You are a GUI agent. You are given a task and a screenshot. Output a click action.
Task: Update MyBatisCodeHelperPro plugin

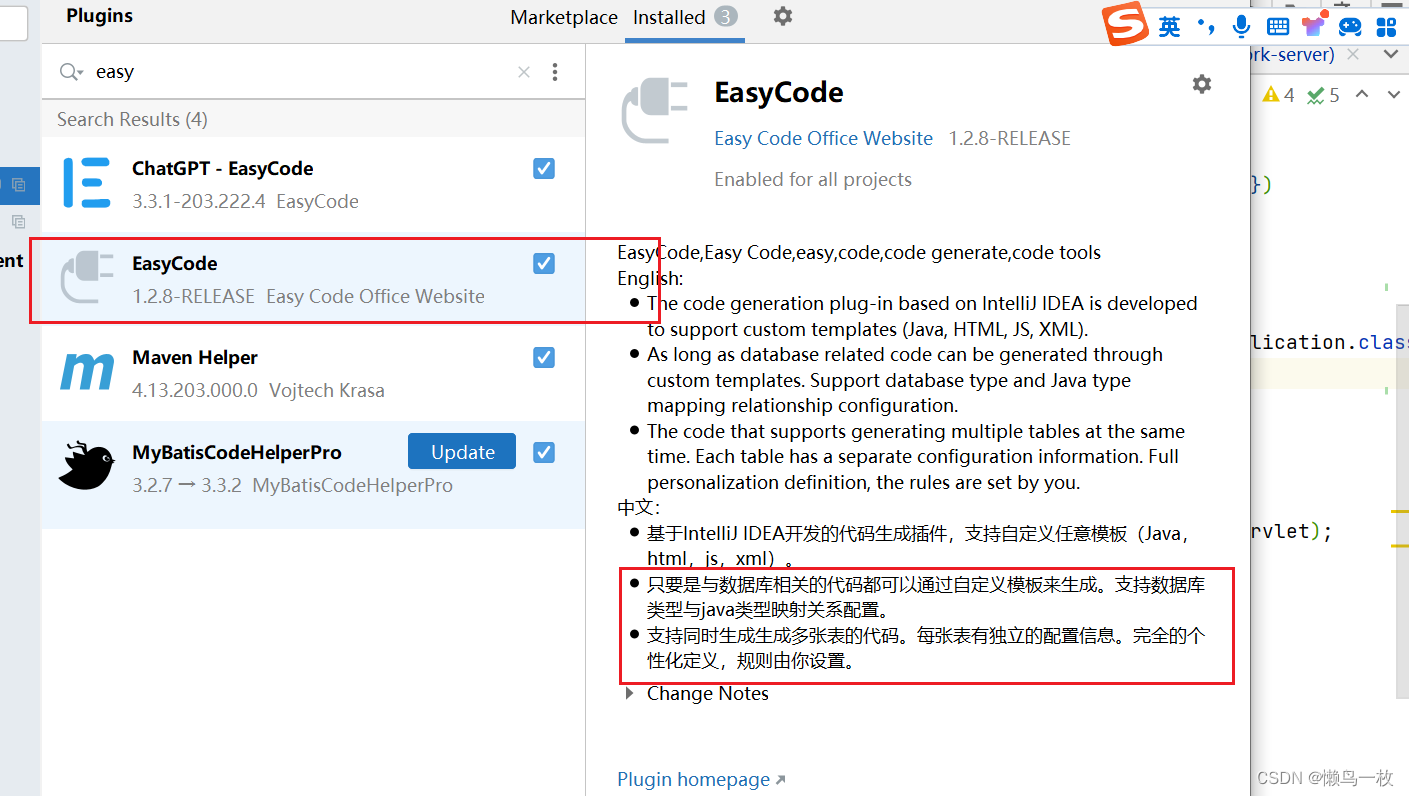462,452
